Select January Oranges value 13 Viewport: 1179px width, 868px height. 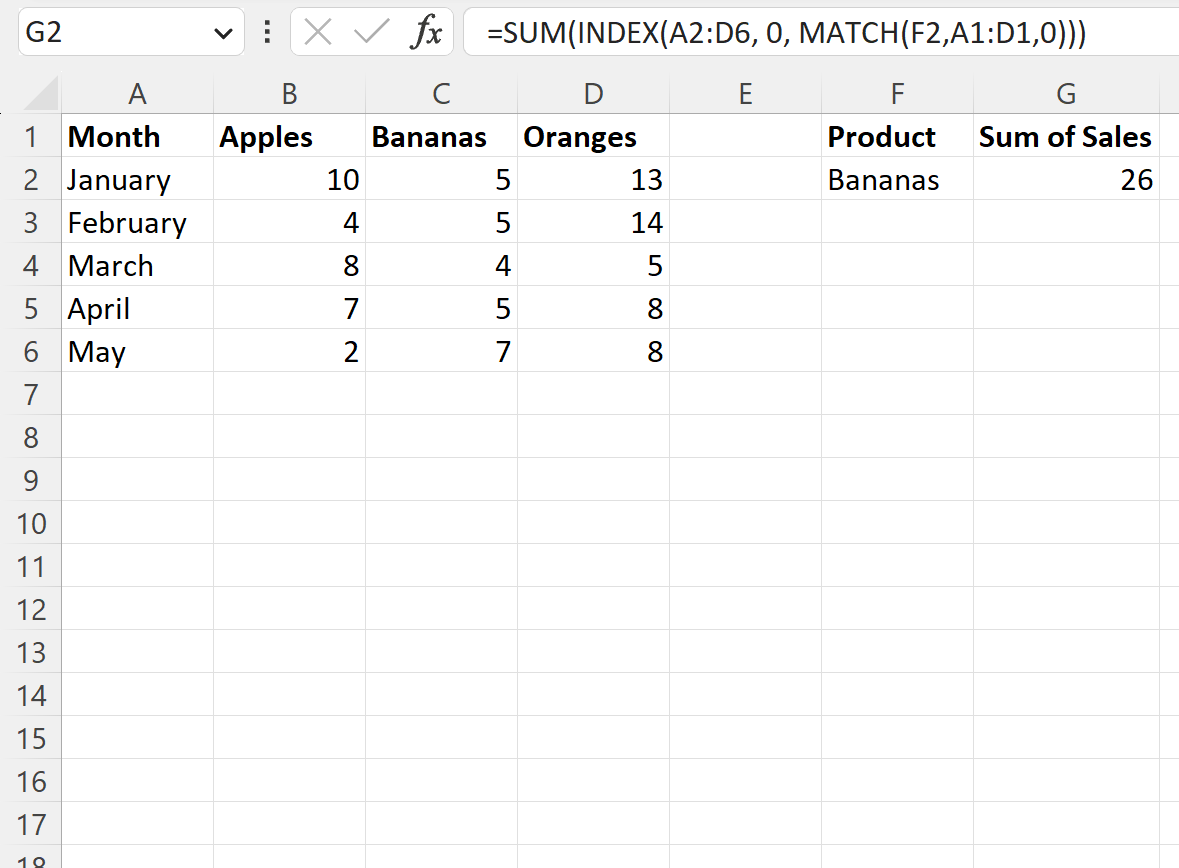coord(593,179)
